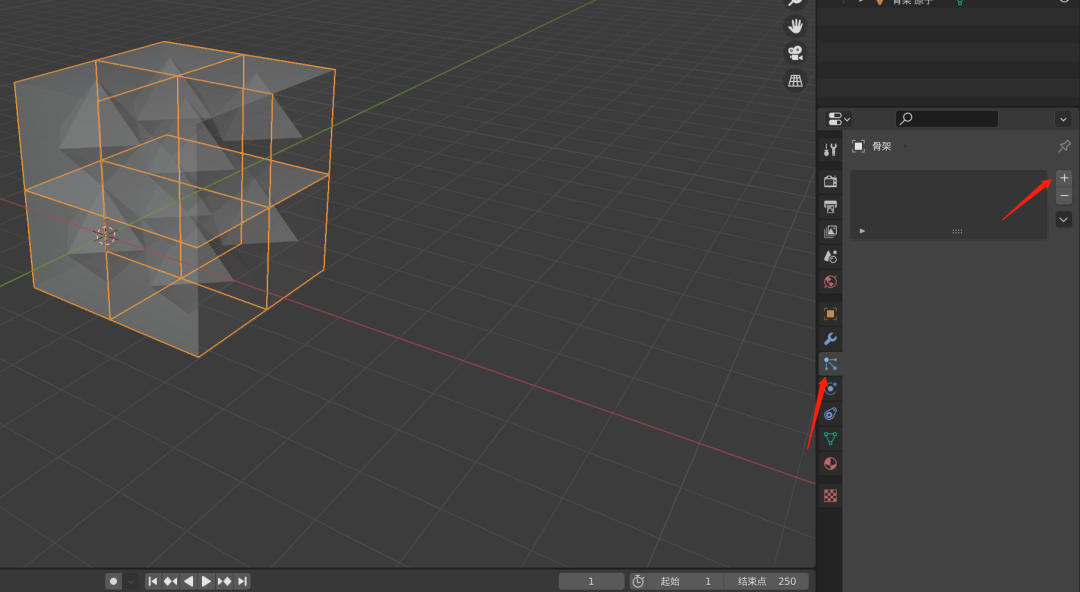Add a new particle system slot
The height and width of the screenshot is (592, 1080).
[1064, 178]
